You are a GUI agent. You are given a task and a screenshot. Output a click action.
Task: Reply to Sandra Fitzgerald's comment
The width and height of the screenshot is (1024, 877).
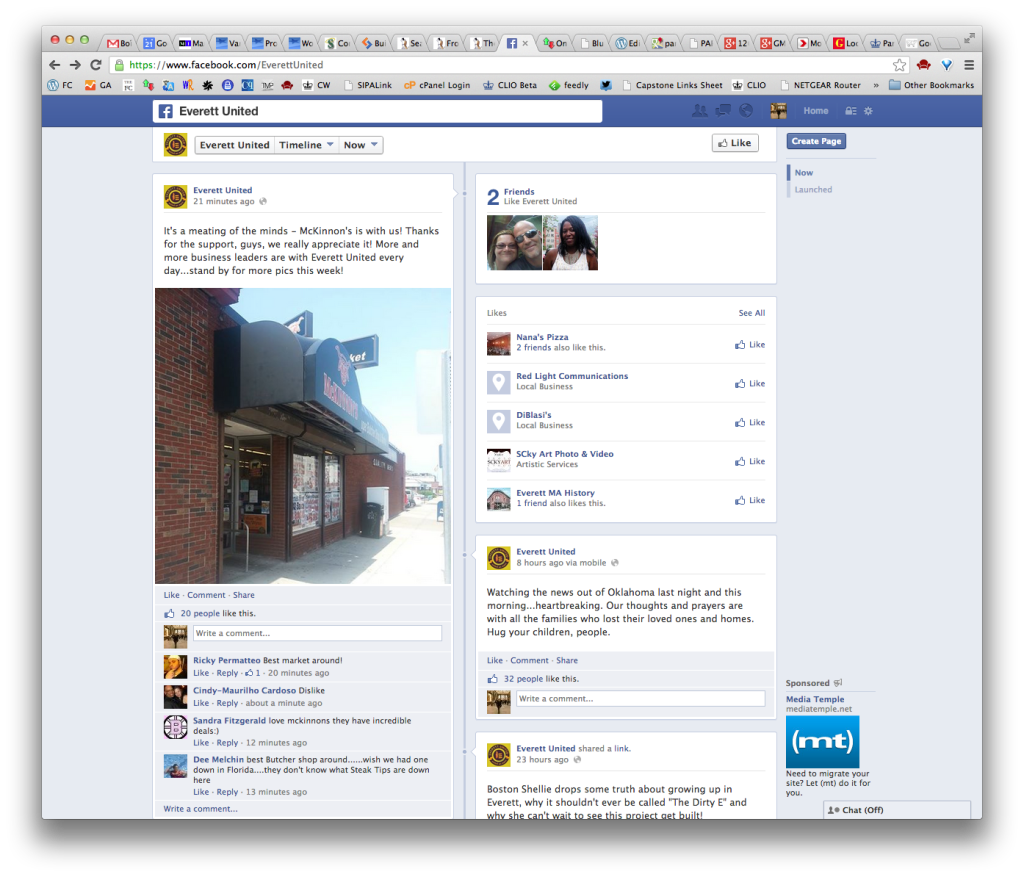(x=227, y=742)
